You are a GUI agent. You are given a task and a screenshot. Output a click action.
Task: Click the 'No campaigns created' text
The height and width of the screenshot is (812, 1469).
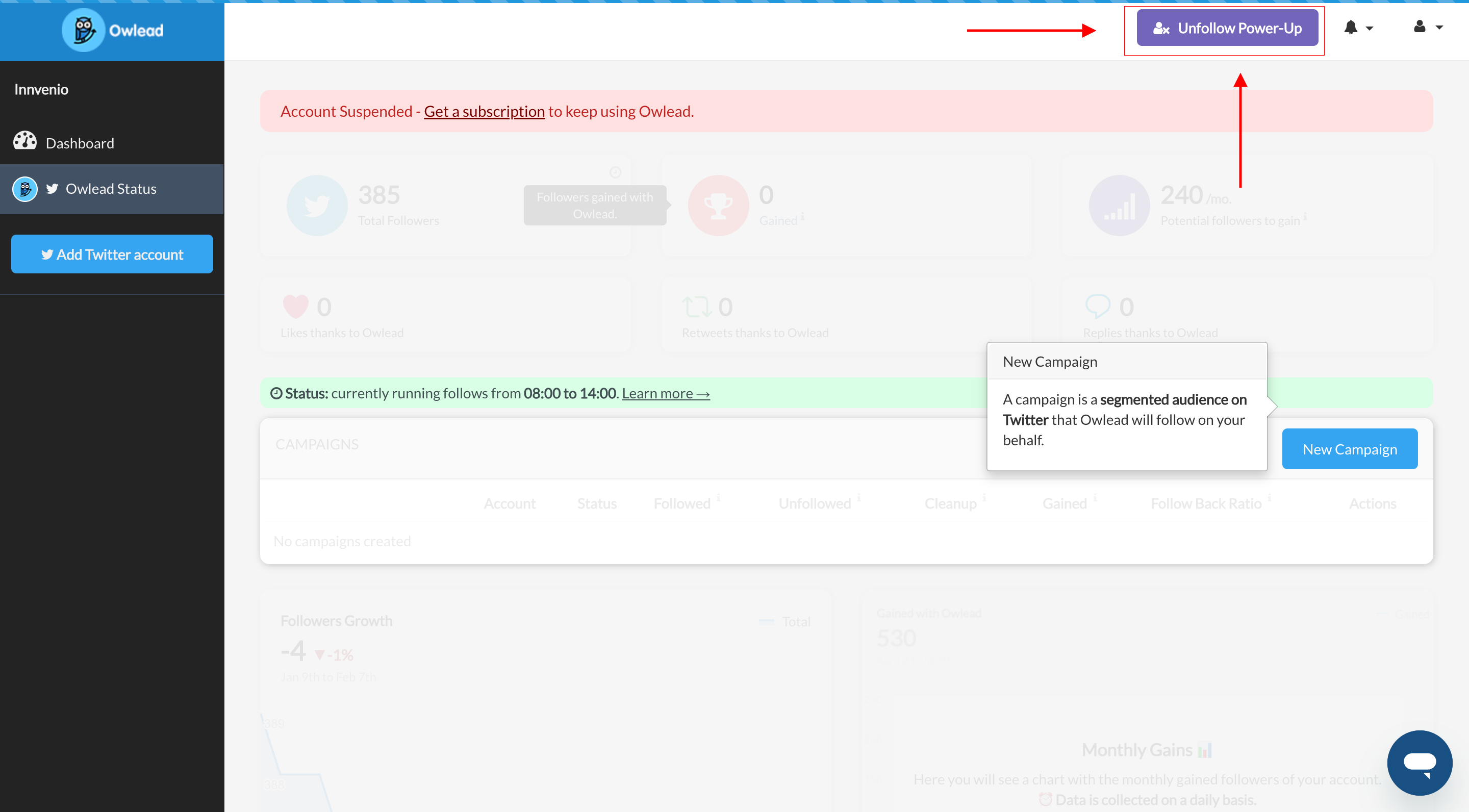tap(342, 541)
